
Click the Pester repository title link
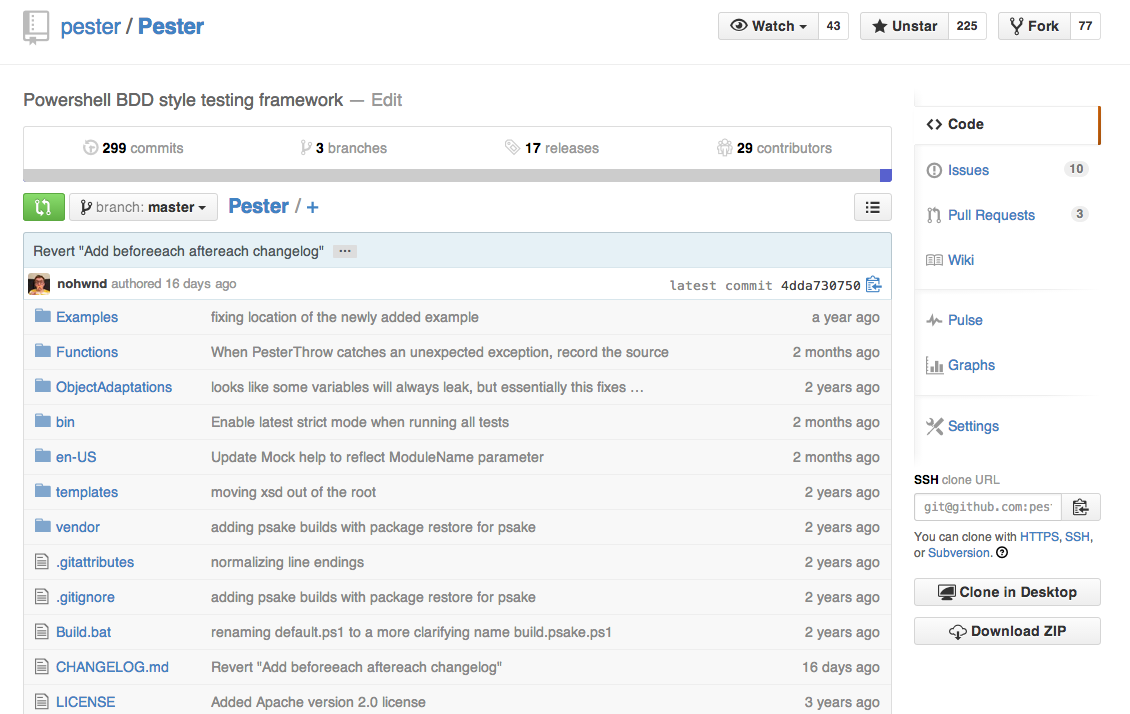click(171, 27)
